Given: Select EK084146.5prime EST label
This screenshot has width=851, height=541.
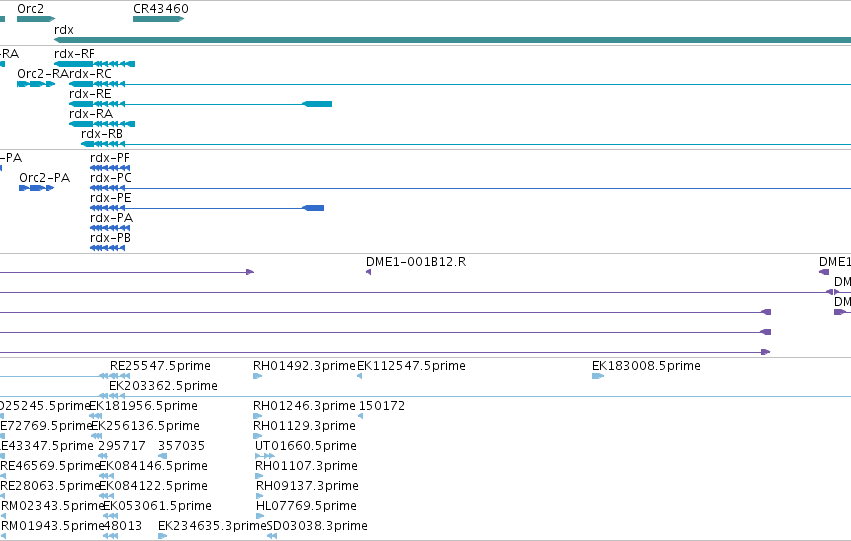Looking at the screenshot, I should click(153, 466).
